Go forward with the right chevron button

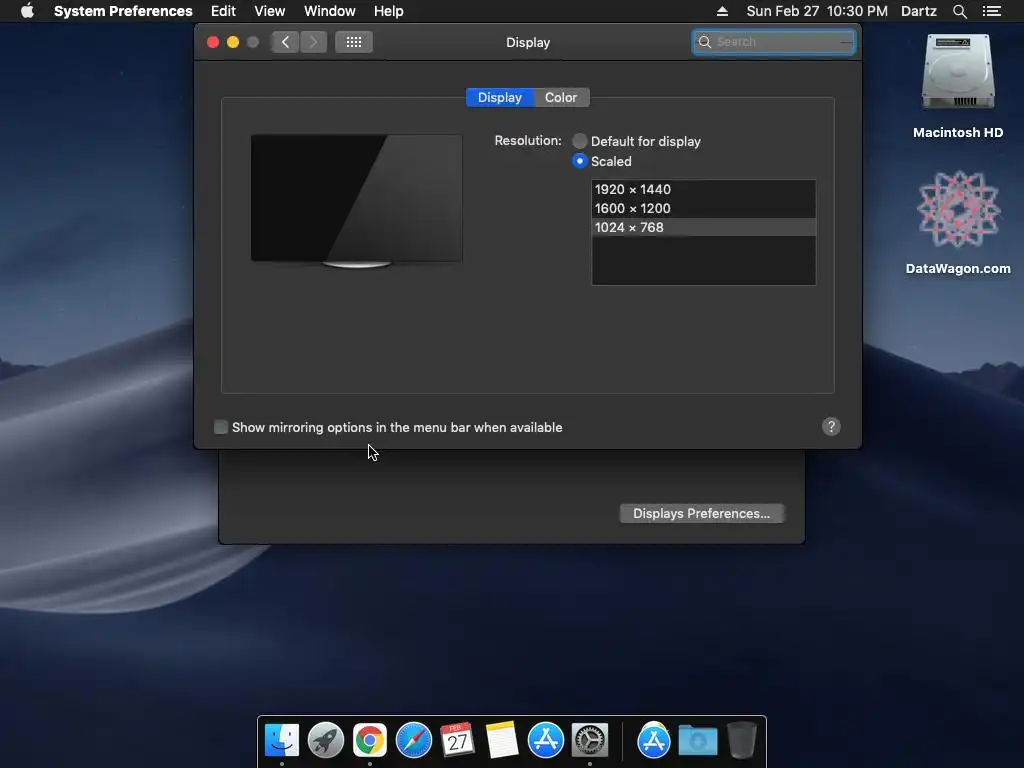pyautogui.click(x=313, y=42)
